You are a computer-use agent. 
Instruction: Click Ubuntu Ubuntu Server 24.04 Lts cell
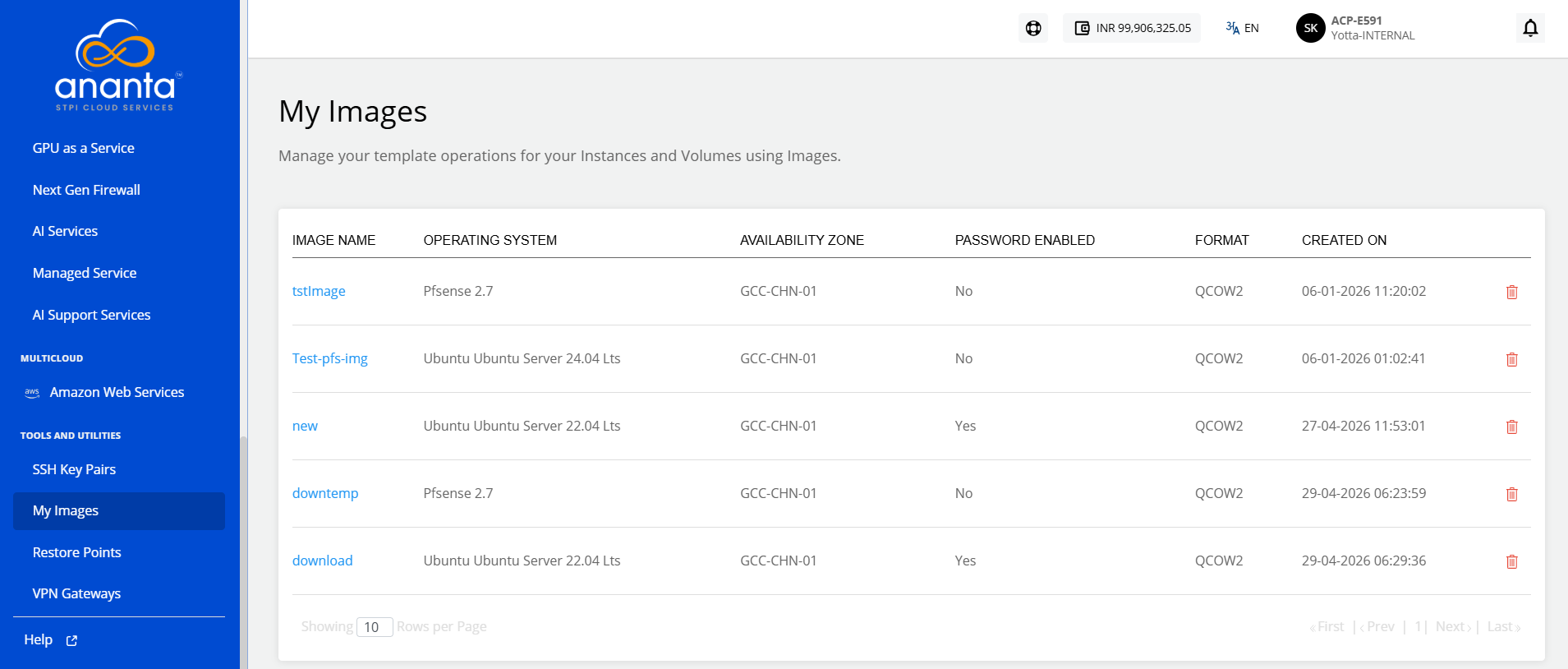522,358
